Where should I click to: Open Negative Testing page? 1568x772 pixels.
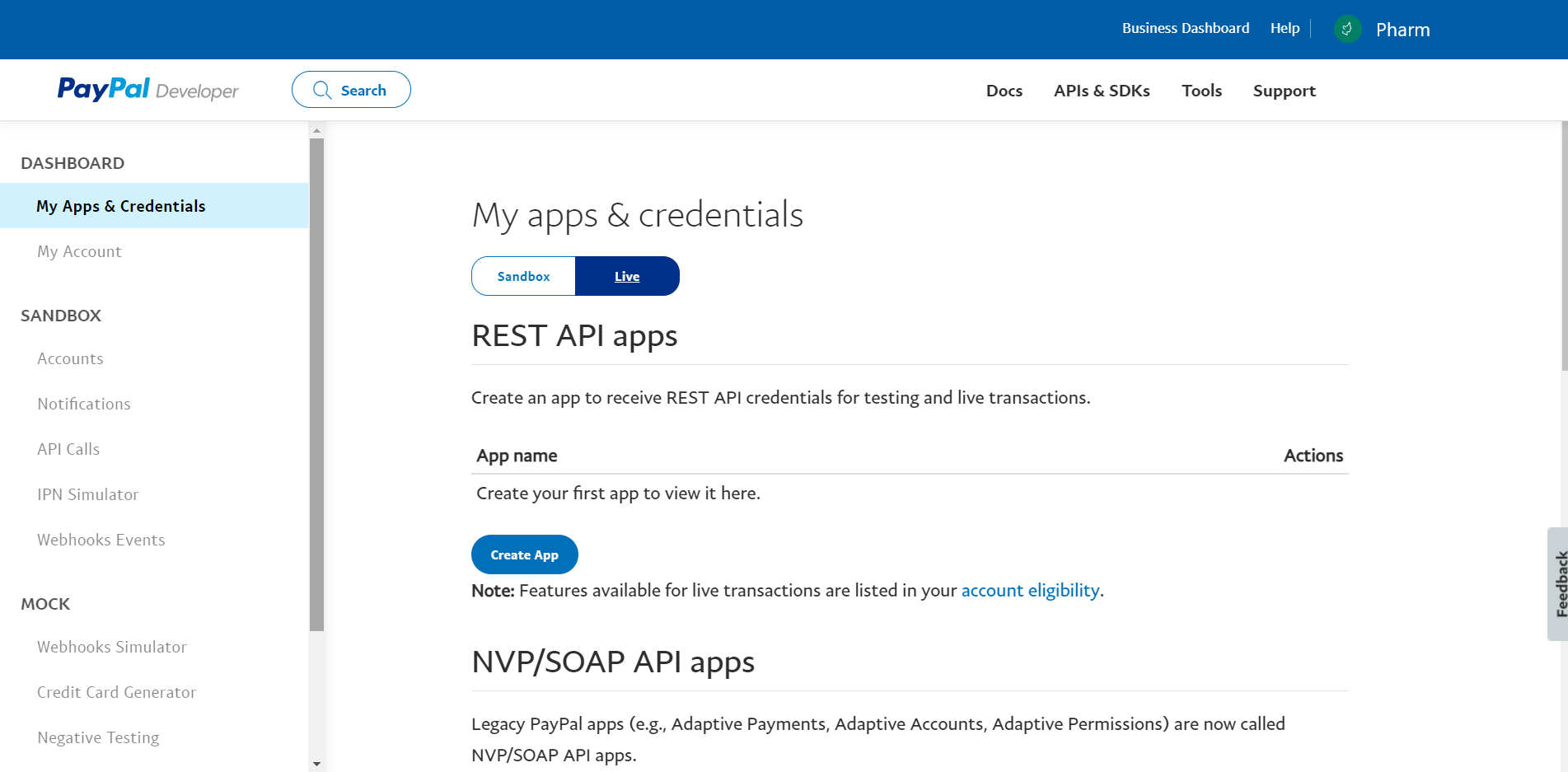coord(98,737)
